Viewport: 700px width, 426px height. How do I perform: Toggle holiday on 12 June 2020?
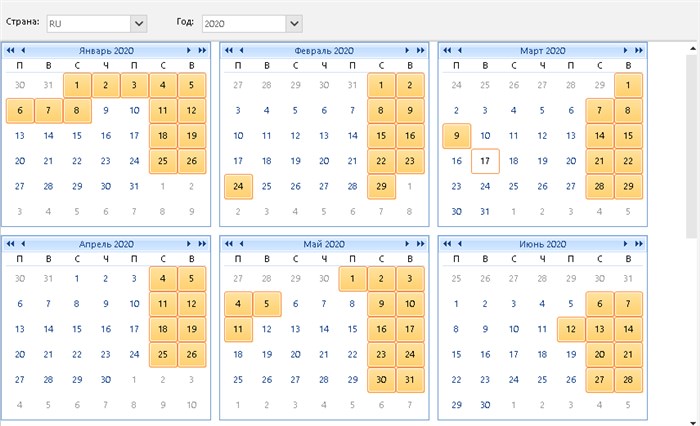coord(571,329)
